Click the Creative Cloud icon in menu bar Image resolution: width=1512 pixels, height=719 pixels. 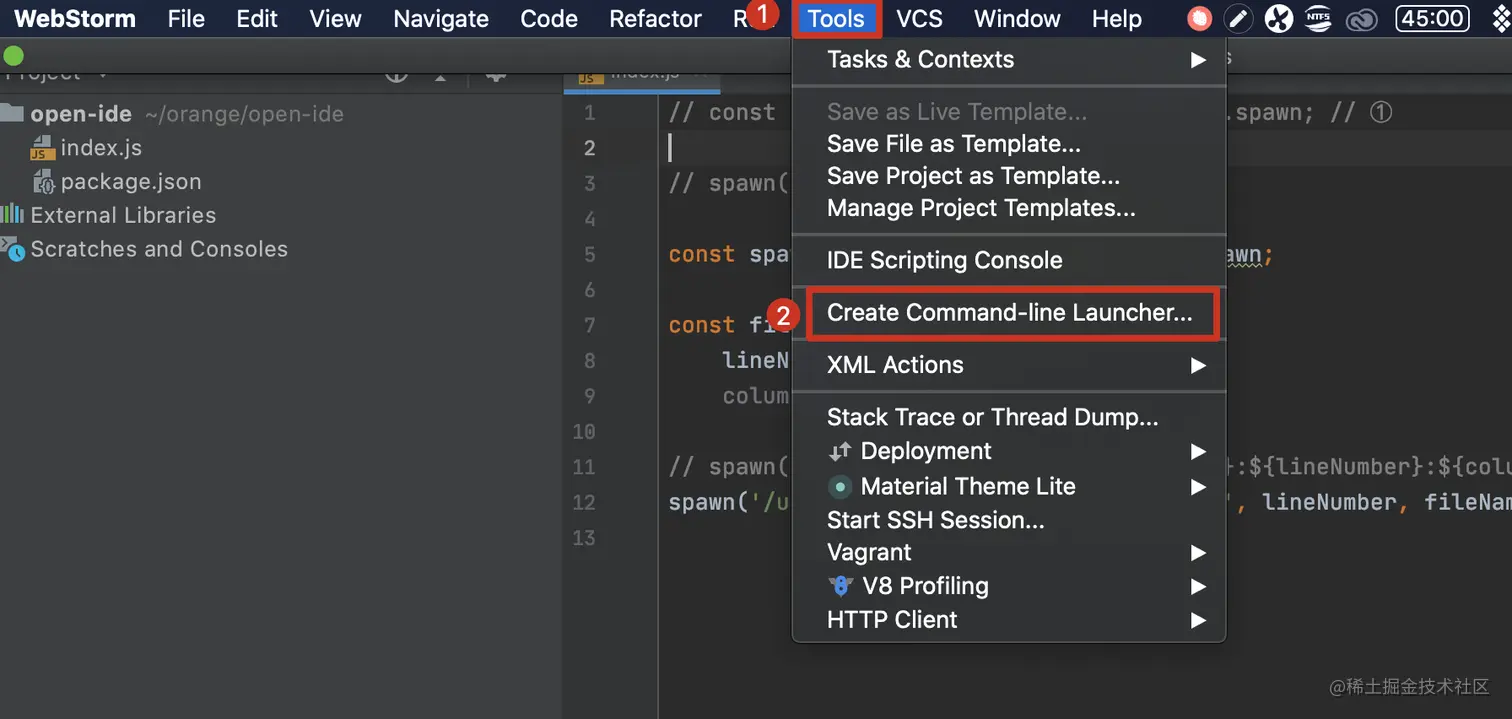coord(1362,19)
